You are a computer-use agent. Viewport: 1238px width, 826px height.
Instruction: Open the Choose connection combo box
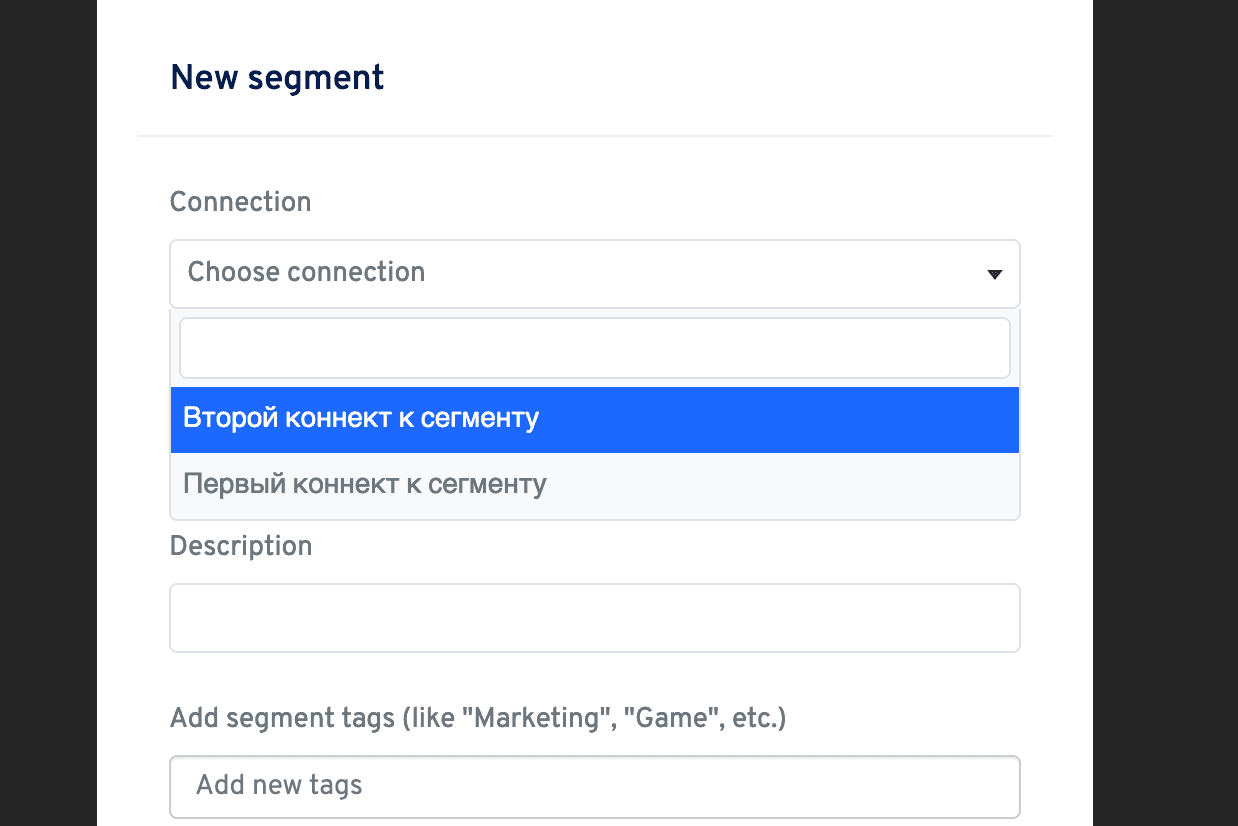(x=595, y=273)
